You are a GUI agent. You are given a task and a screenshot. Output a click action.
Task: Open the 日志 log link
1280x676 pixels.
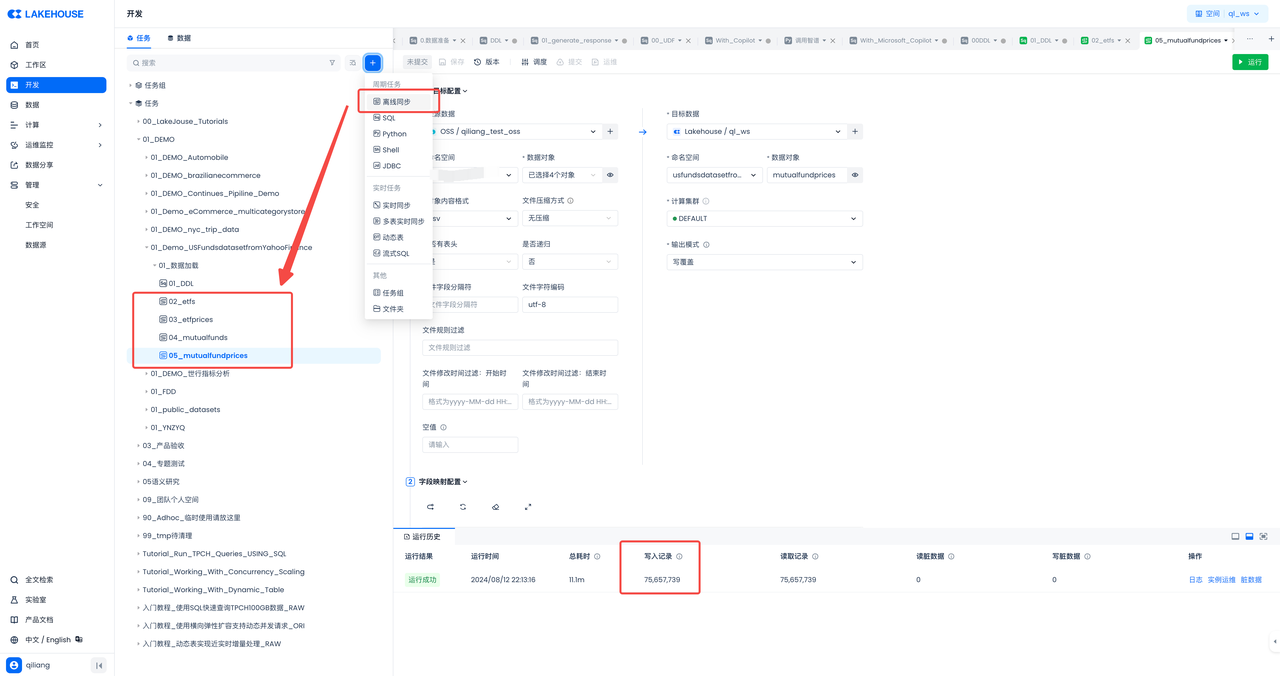pyautogui.click(x=1195, y=580)
